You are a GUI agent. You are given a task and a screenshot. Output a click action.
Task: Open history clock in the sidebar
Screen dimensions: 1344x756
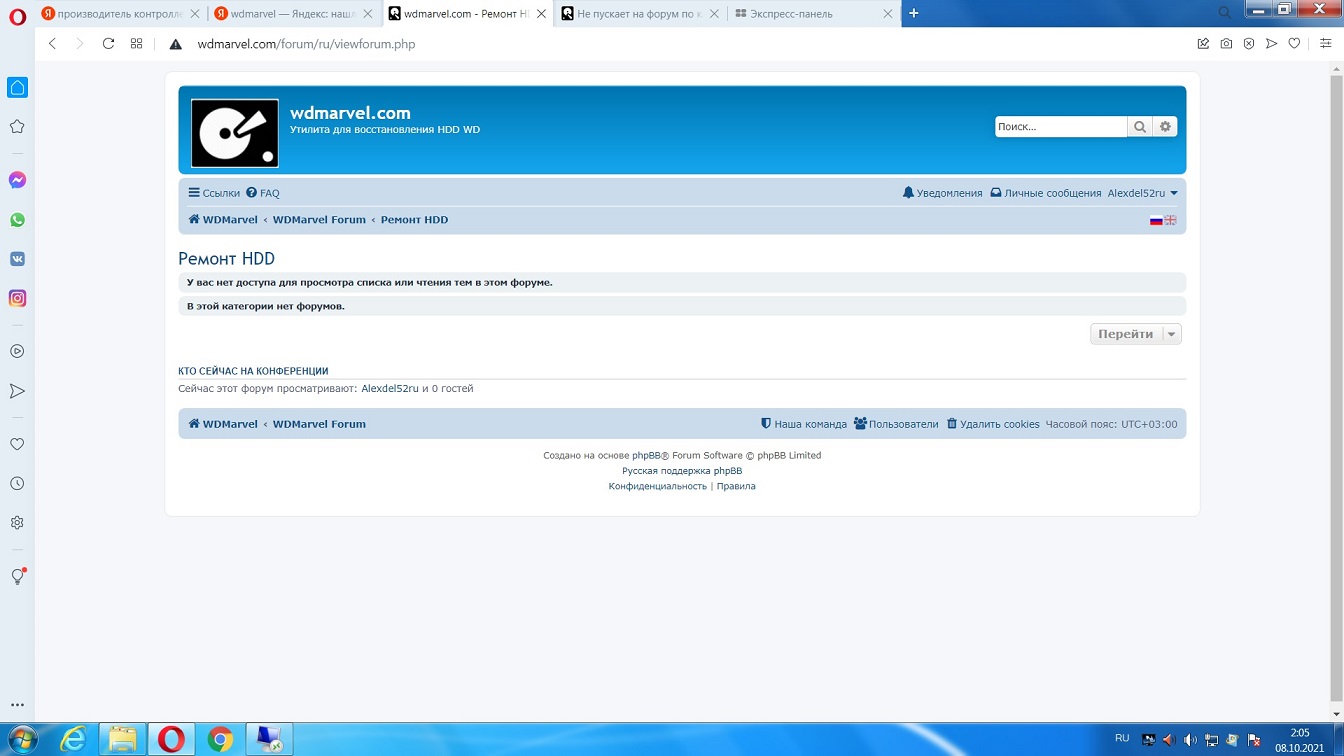[x=17, y=484]
